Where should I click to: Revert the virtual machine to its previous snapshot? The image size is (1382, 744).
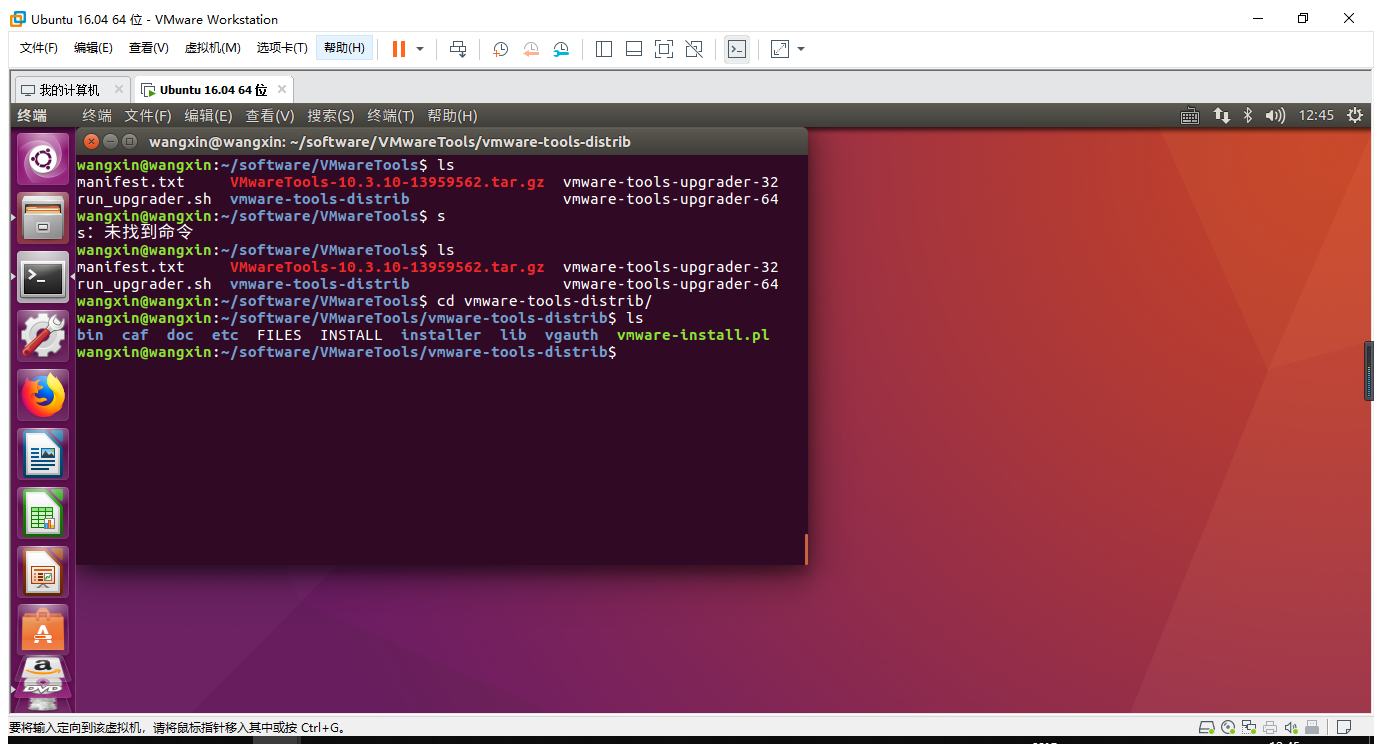531,49
